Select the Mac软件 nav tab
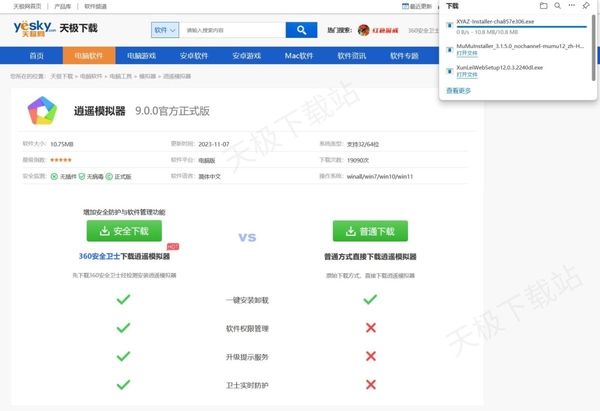This screenshot has width=600, height=411. tap(299, 55)
